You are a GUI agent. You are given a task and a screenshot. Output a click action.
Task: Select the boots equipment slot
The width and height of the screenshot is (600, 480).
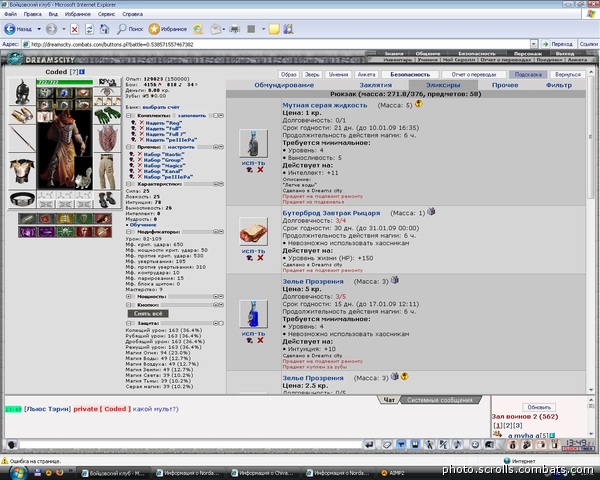pyautogui.click(x=107, y=199)
